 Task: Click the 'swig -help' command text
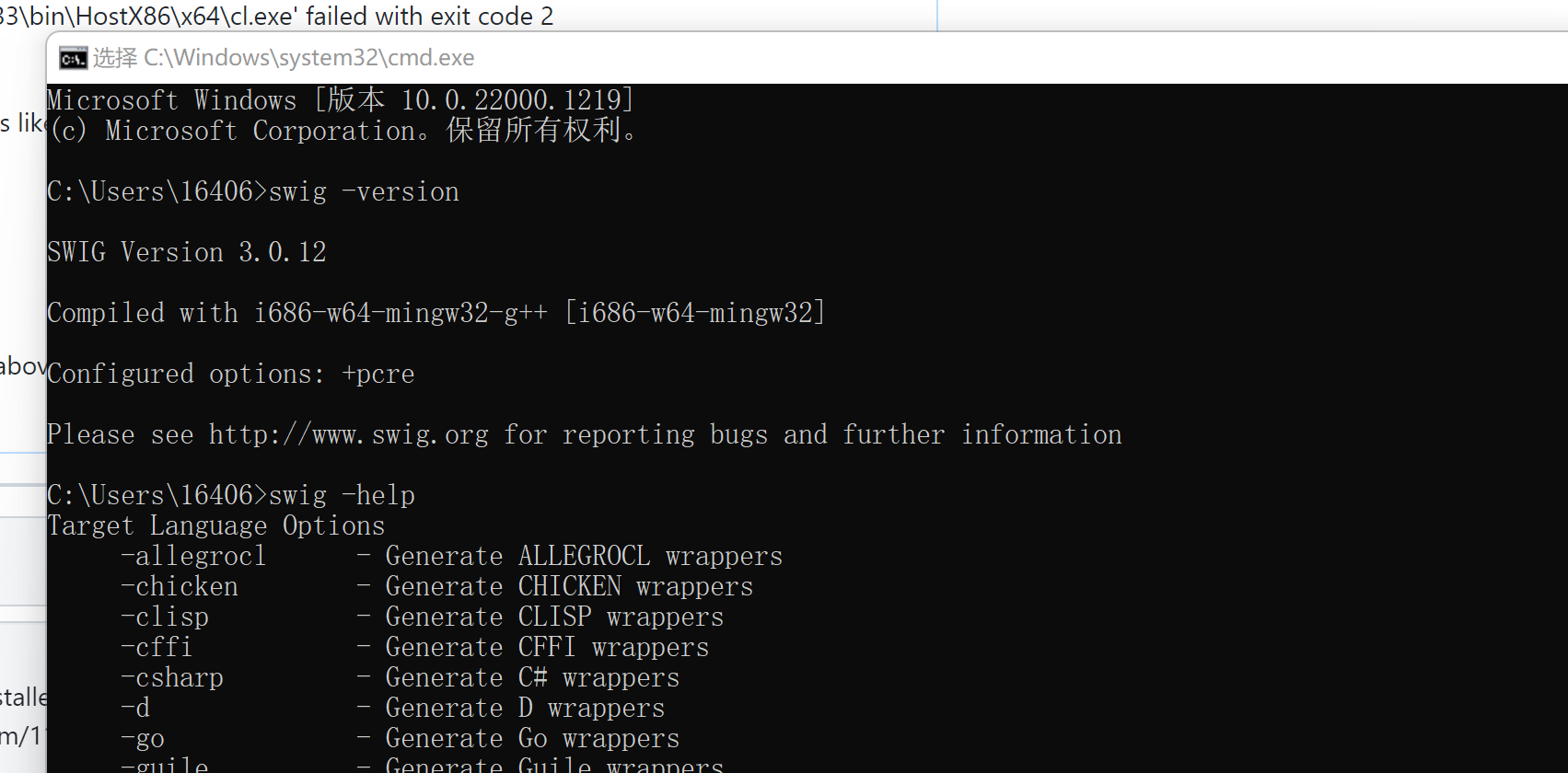pyautogui.click(x=341, y=494)
